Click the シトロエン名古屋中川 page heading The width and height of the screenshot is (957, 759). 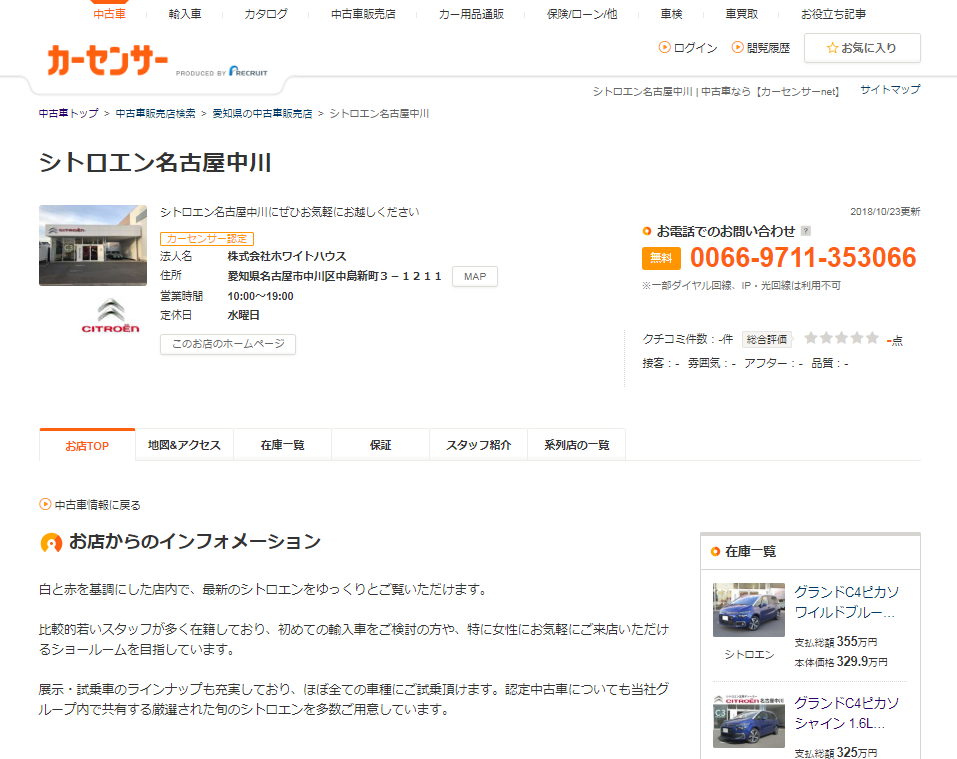tap(155, 163)
